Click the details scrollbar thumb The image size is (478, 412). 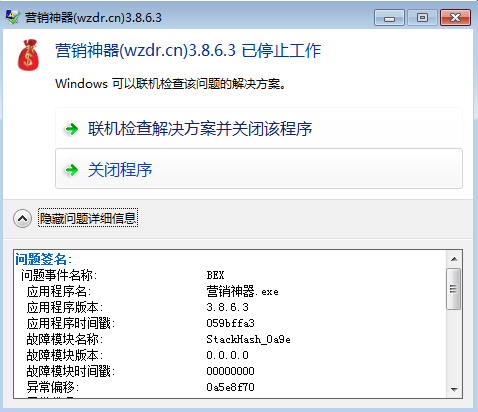coord(454,289)
